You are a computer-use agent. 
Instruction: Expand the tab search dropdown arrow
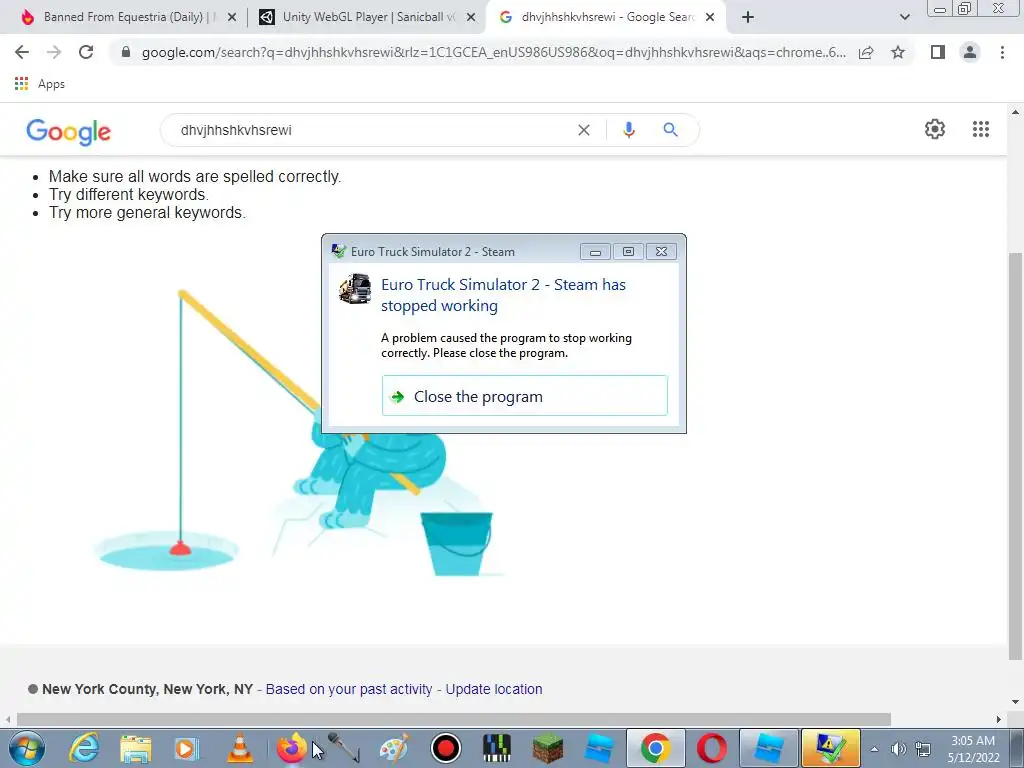pyautogui.click(x=904, y=18)
